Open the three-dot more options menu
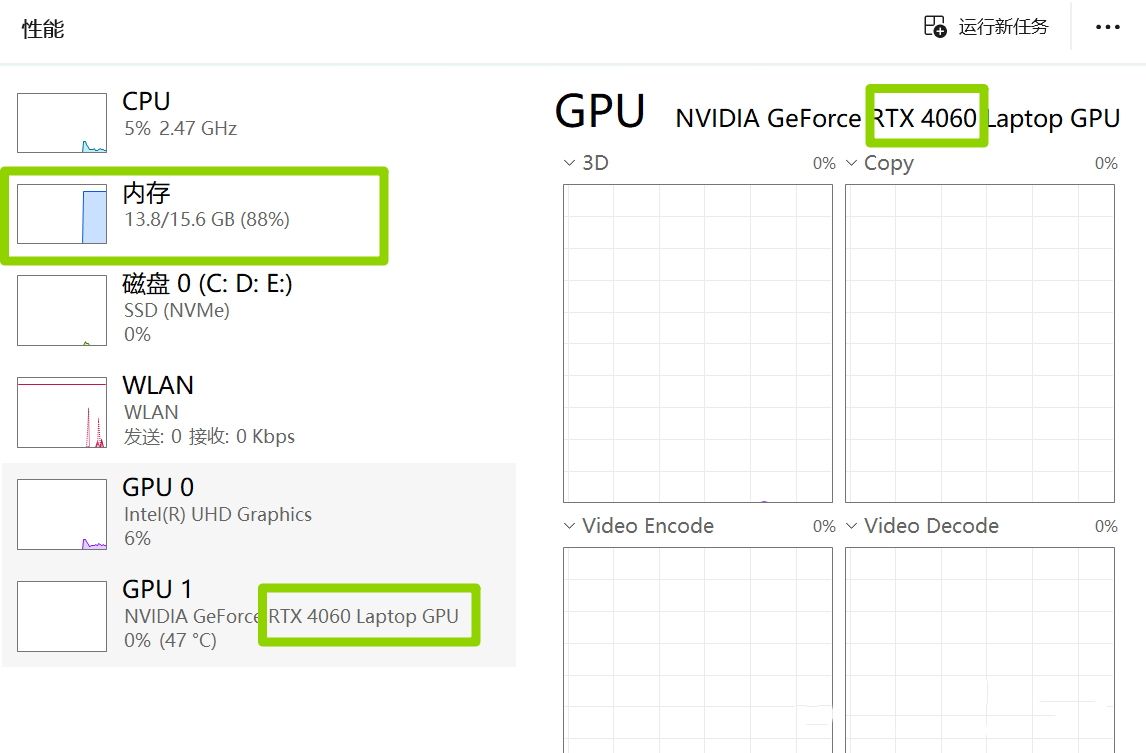This screenshot has width=1146, height=753. point(1108,27)
